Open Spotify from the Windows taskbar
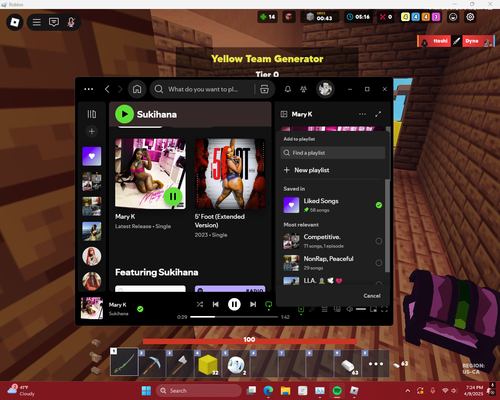The width and height of the screenshot is (500, 400). tap(337, 391)
